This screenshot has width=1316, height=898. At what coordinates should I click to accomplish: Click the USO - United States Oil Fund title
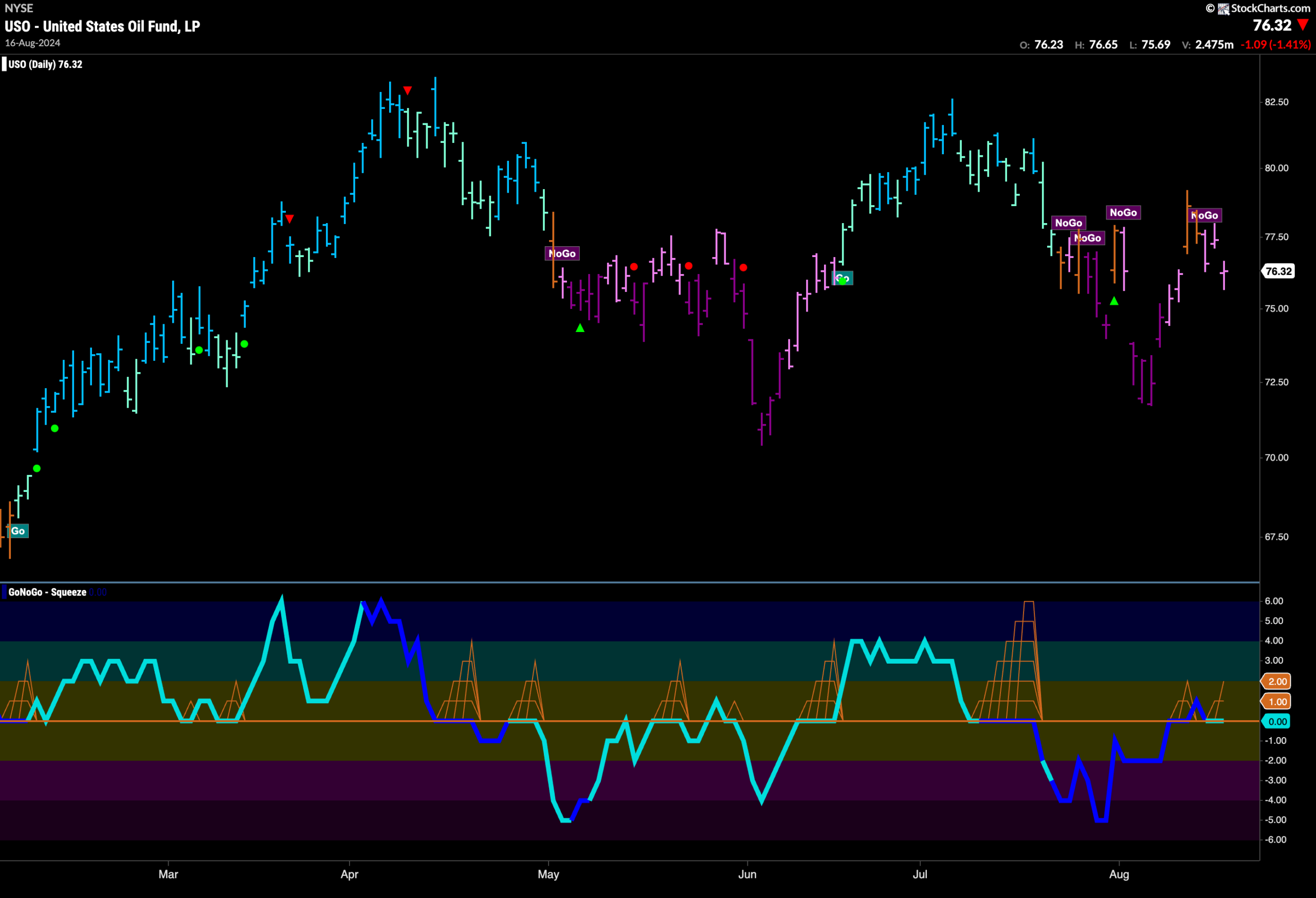(x=102, y=27)
